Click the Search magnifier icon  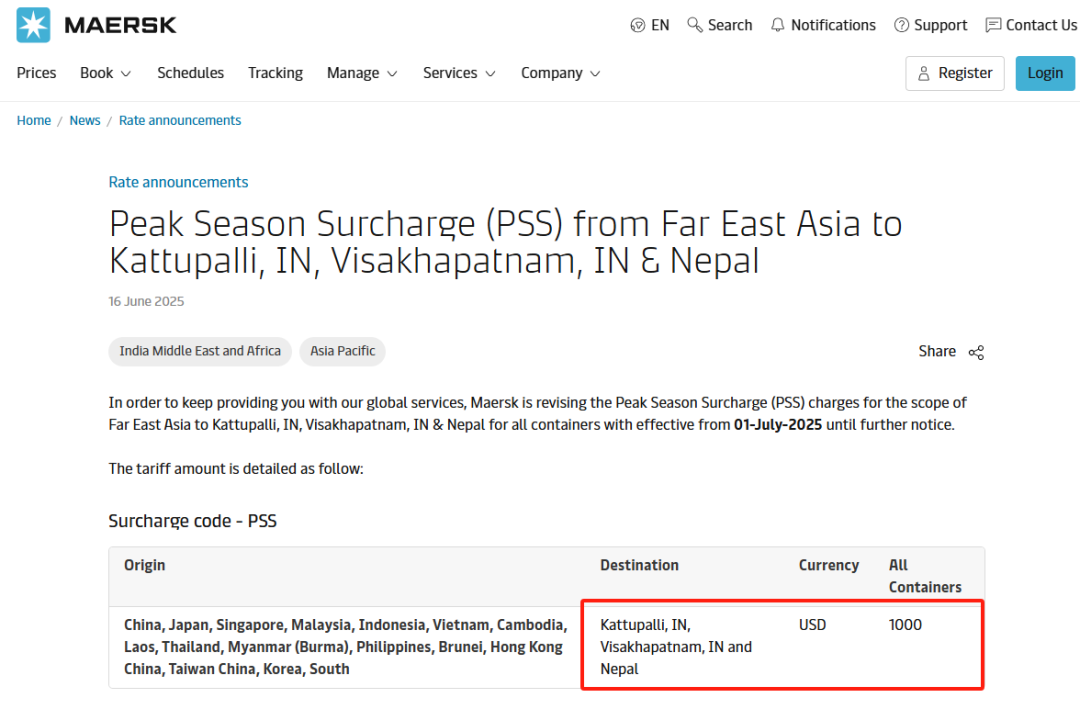click(x=695, y=25)
